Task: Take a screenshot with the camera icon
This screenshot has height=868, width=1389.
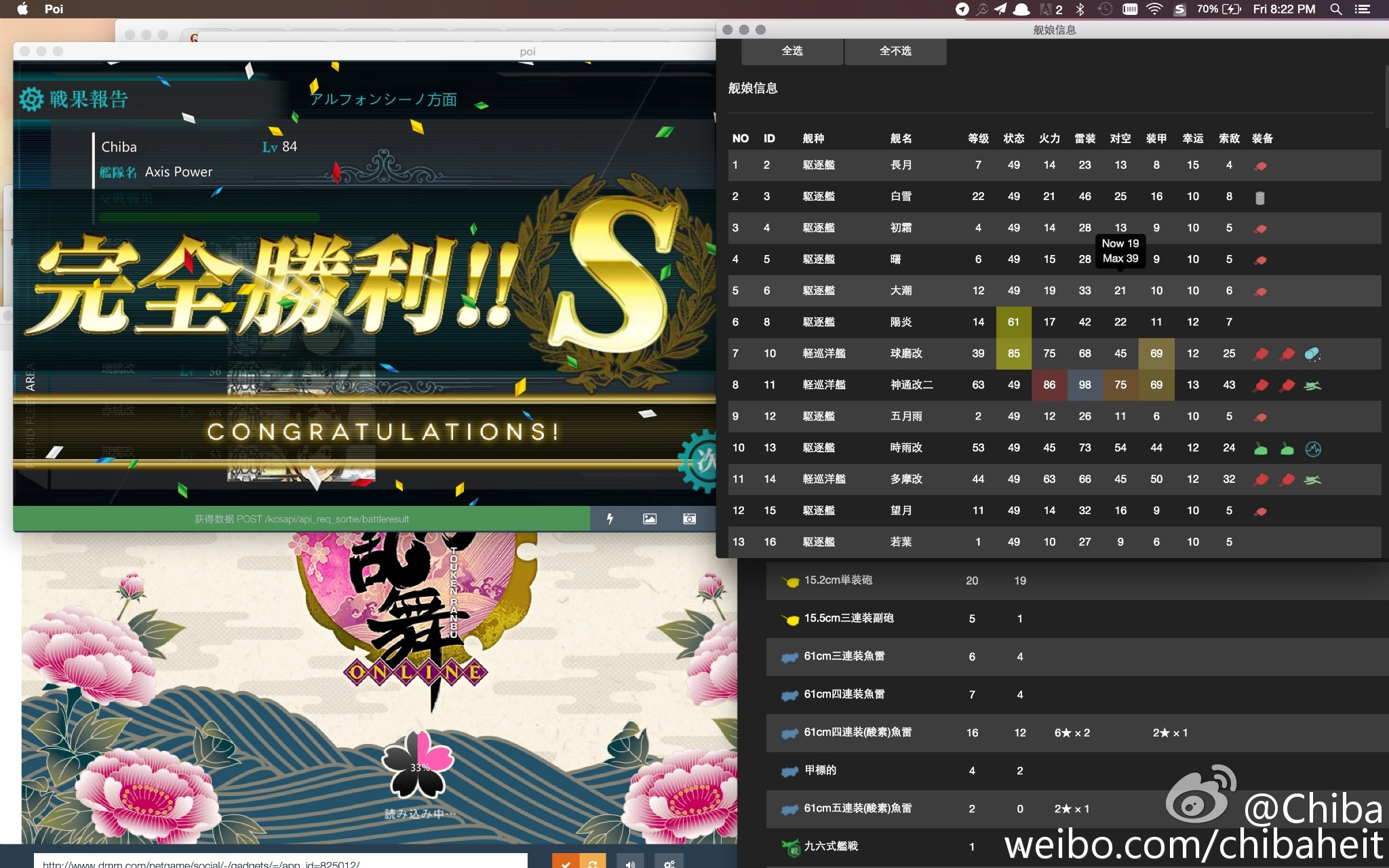Action: (689, 519)
